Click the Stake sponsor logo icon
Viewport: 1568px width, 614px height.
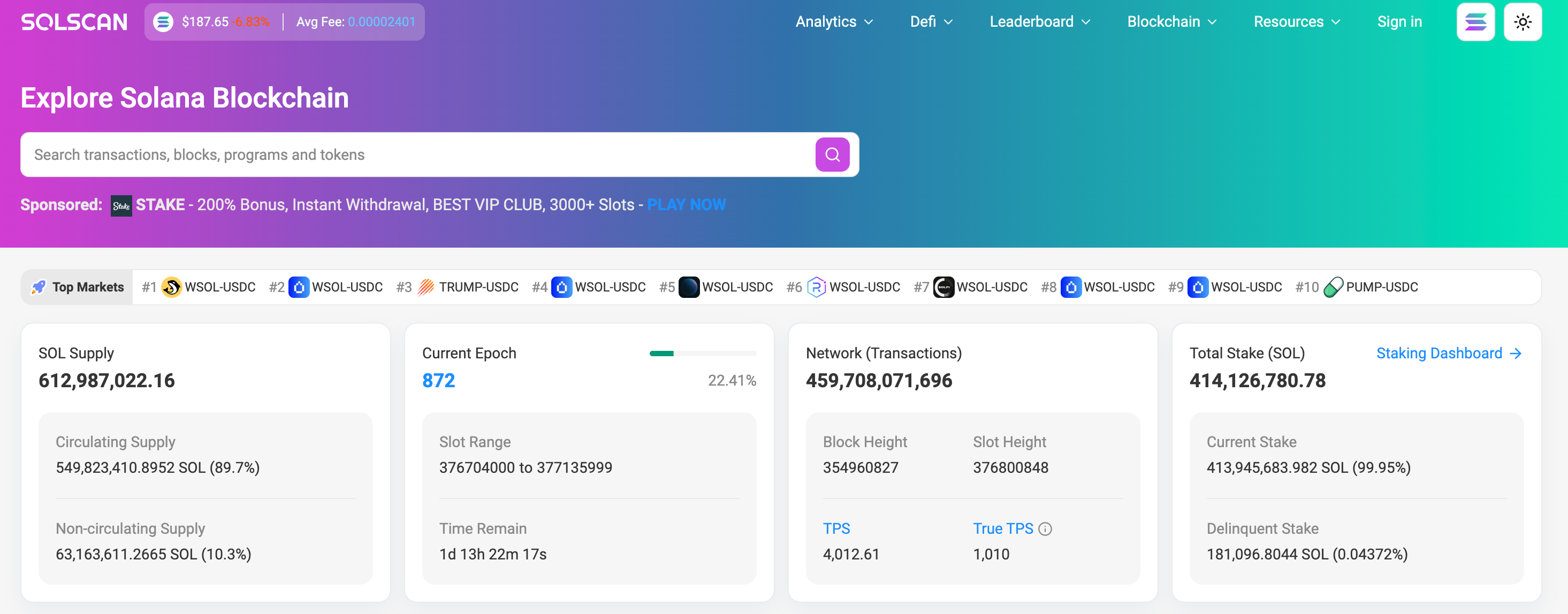click(x=121, y=205)
